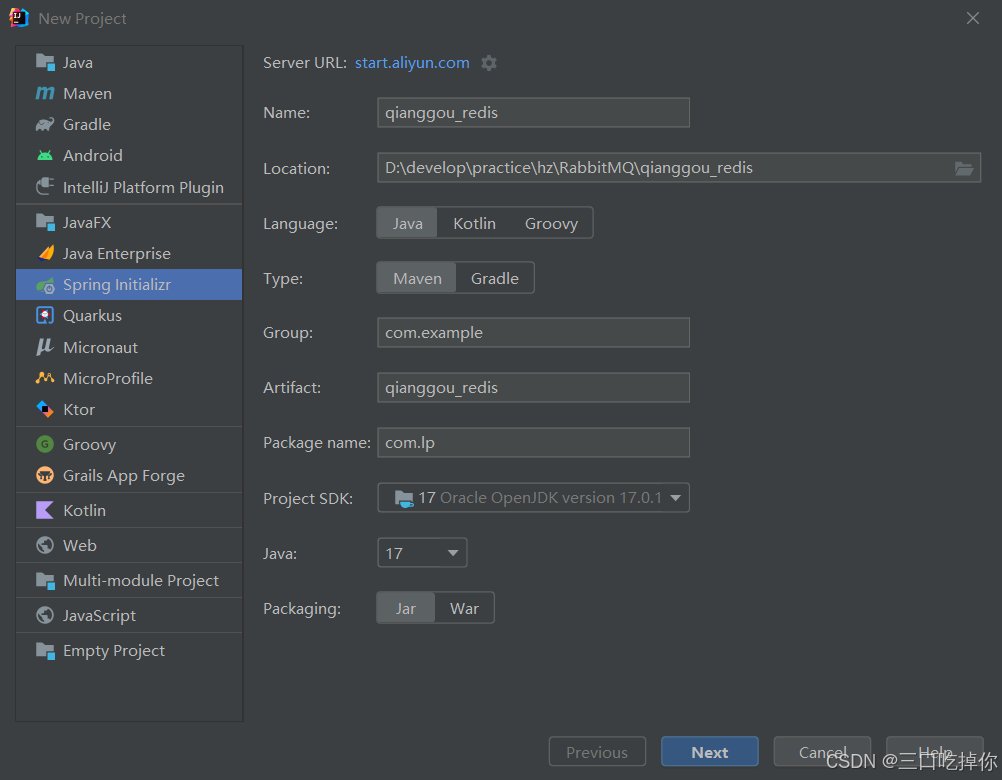Select Gradle in project type list
The image size is (1002, 780).
pos(129,125)
